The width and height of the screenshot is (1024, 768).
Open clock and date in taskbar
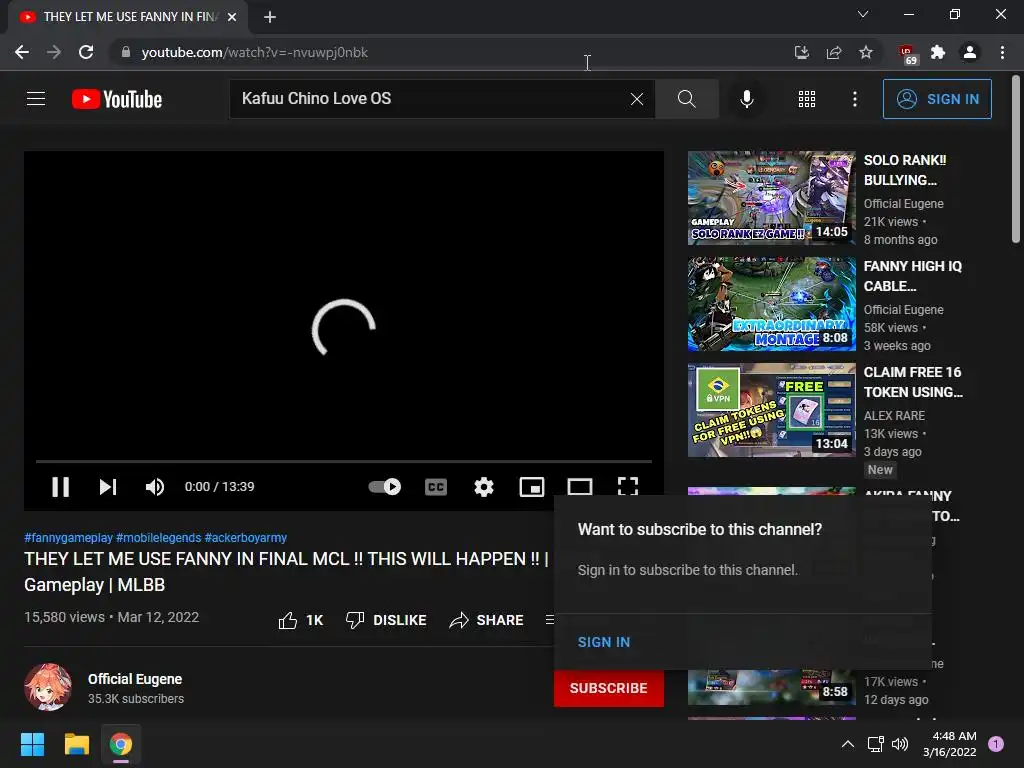pos(950,744)
